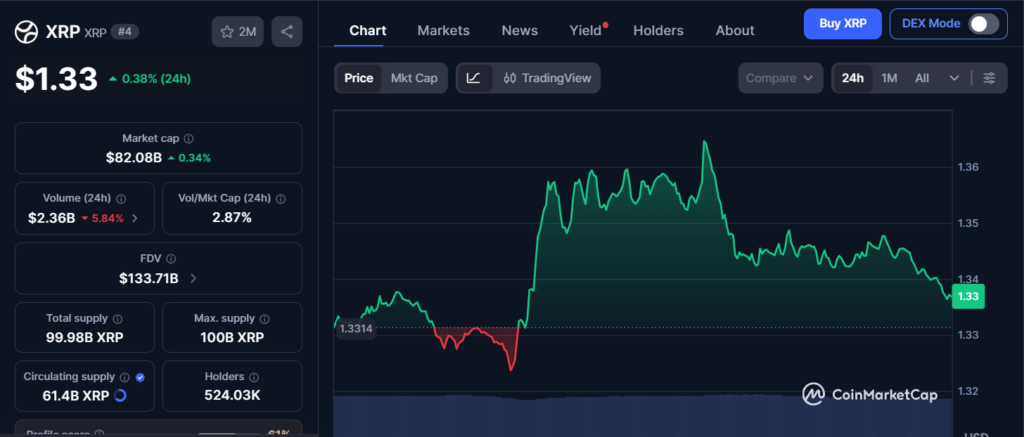Select the line chart type icon

pos(474,78)
